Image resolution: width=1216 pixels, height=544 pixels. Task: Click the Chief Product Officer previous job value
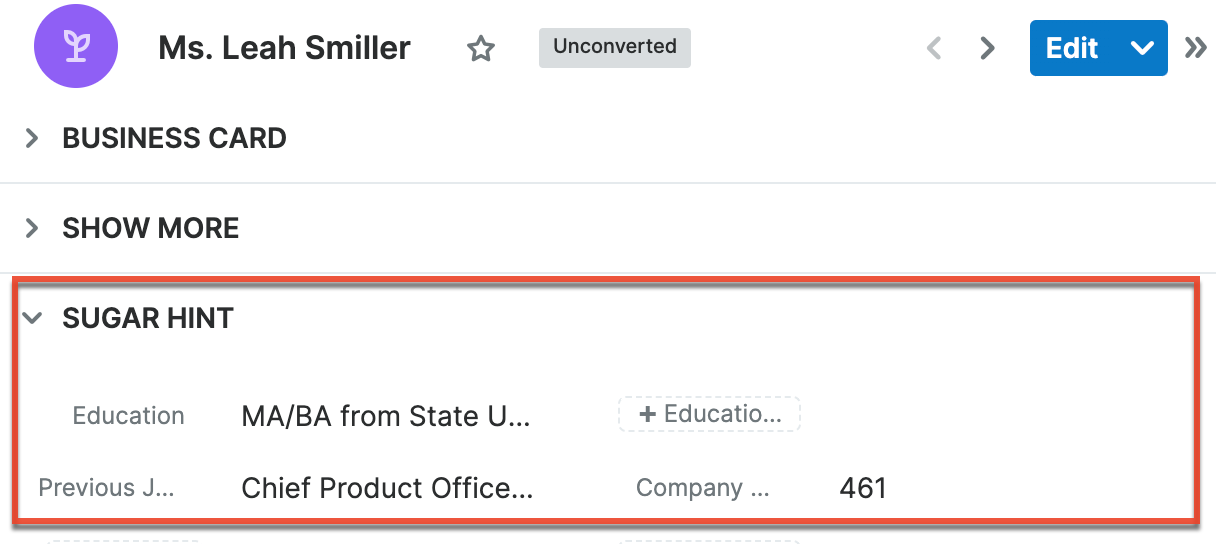coord(387,488)
